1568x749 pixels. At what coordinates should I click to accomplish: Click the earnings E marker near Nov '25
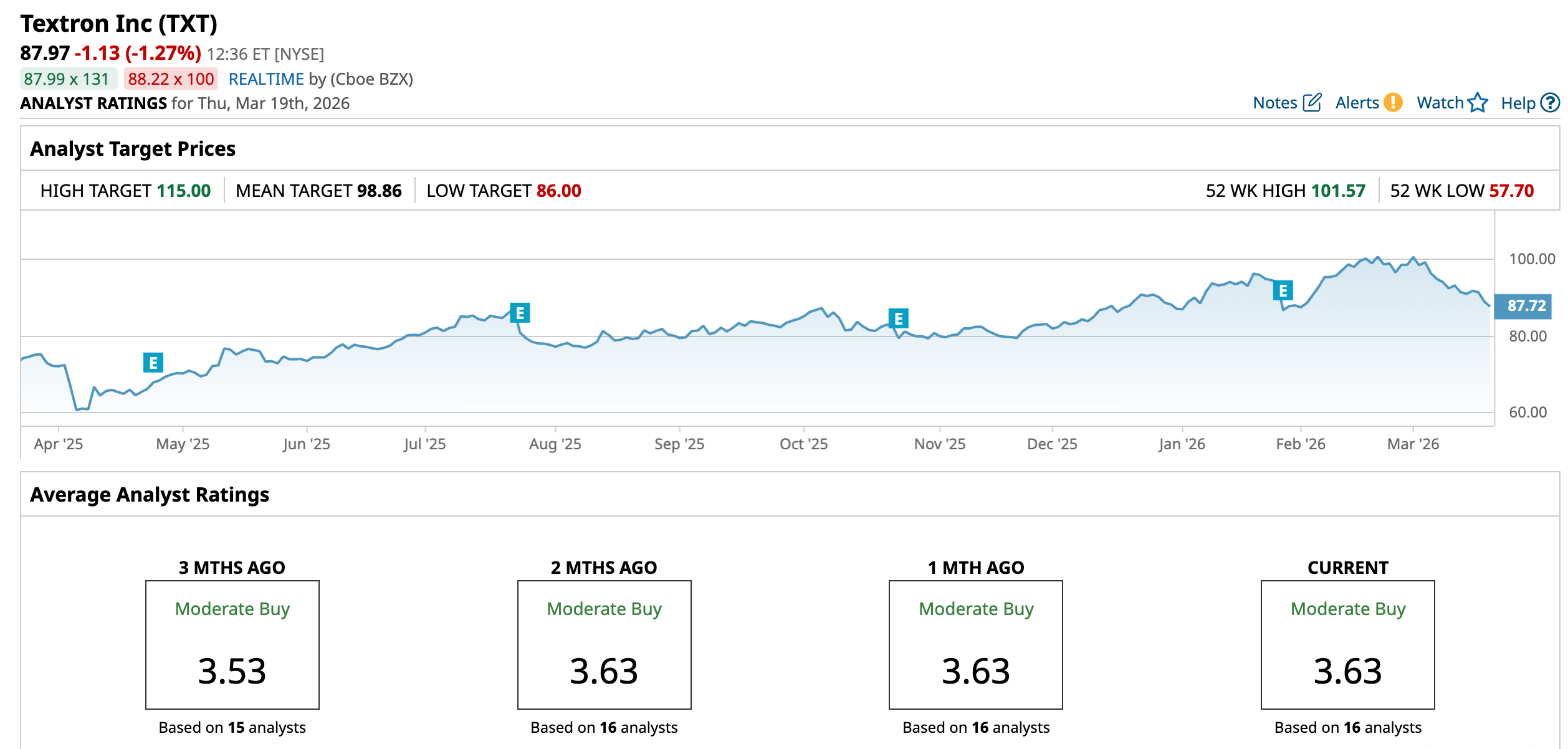[x=898, y=318]
